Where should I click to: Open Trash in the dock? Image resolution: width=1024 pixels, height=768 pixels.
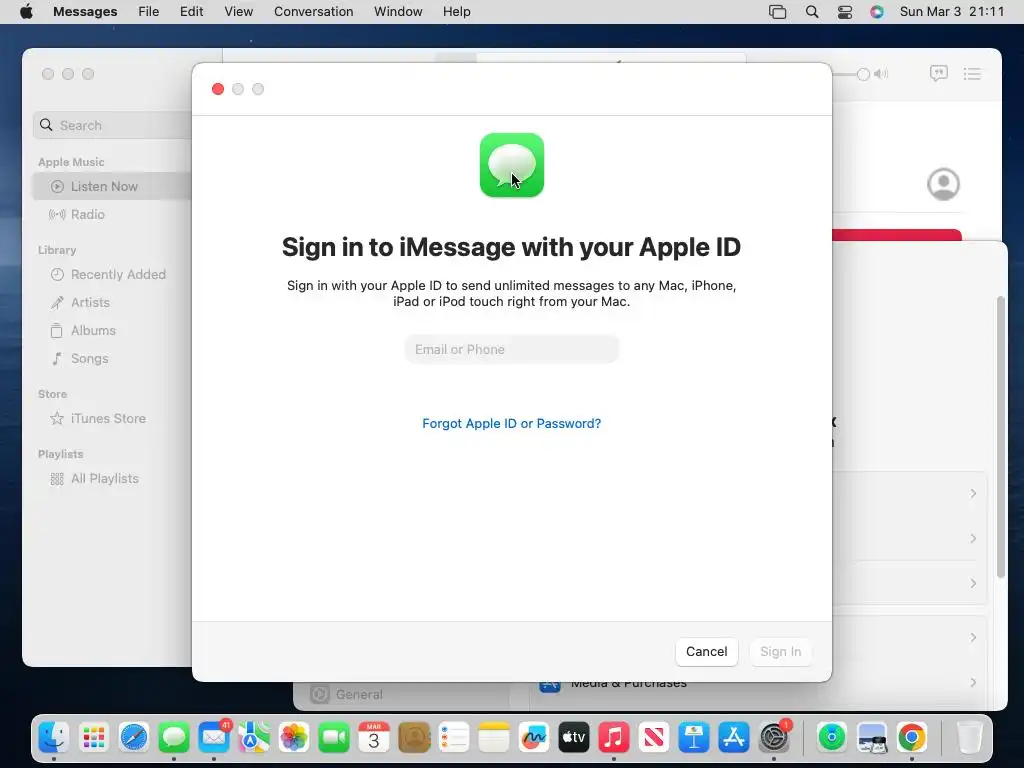click(x=970, y=738)
